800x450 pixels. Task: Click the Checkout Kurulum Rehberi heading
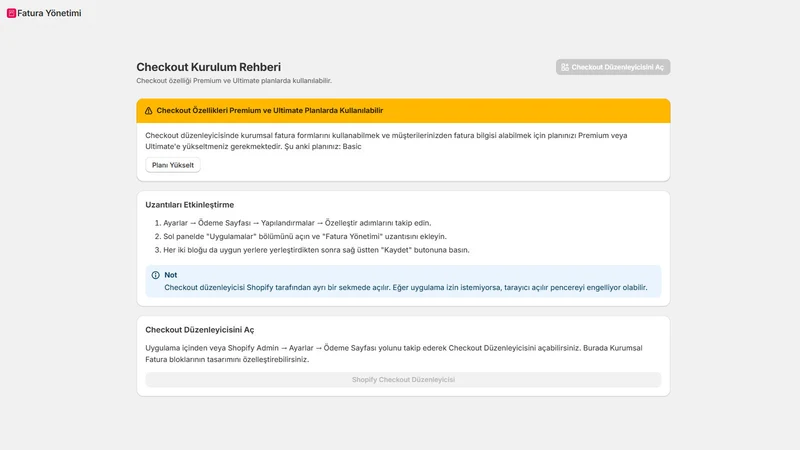click(208, 67)
